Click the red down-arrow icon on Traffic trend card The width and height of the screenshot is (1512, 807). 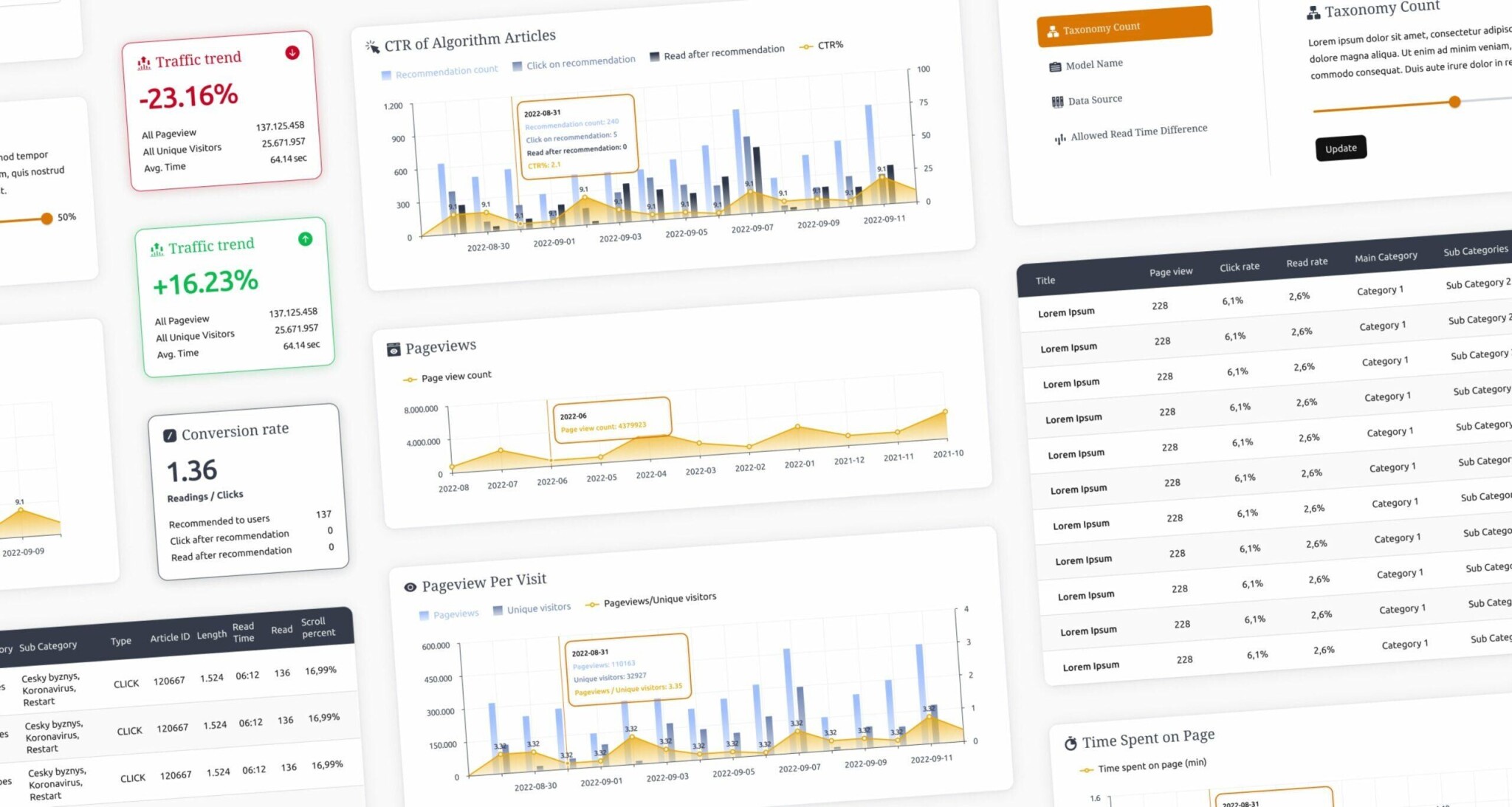tap(292, 52)
